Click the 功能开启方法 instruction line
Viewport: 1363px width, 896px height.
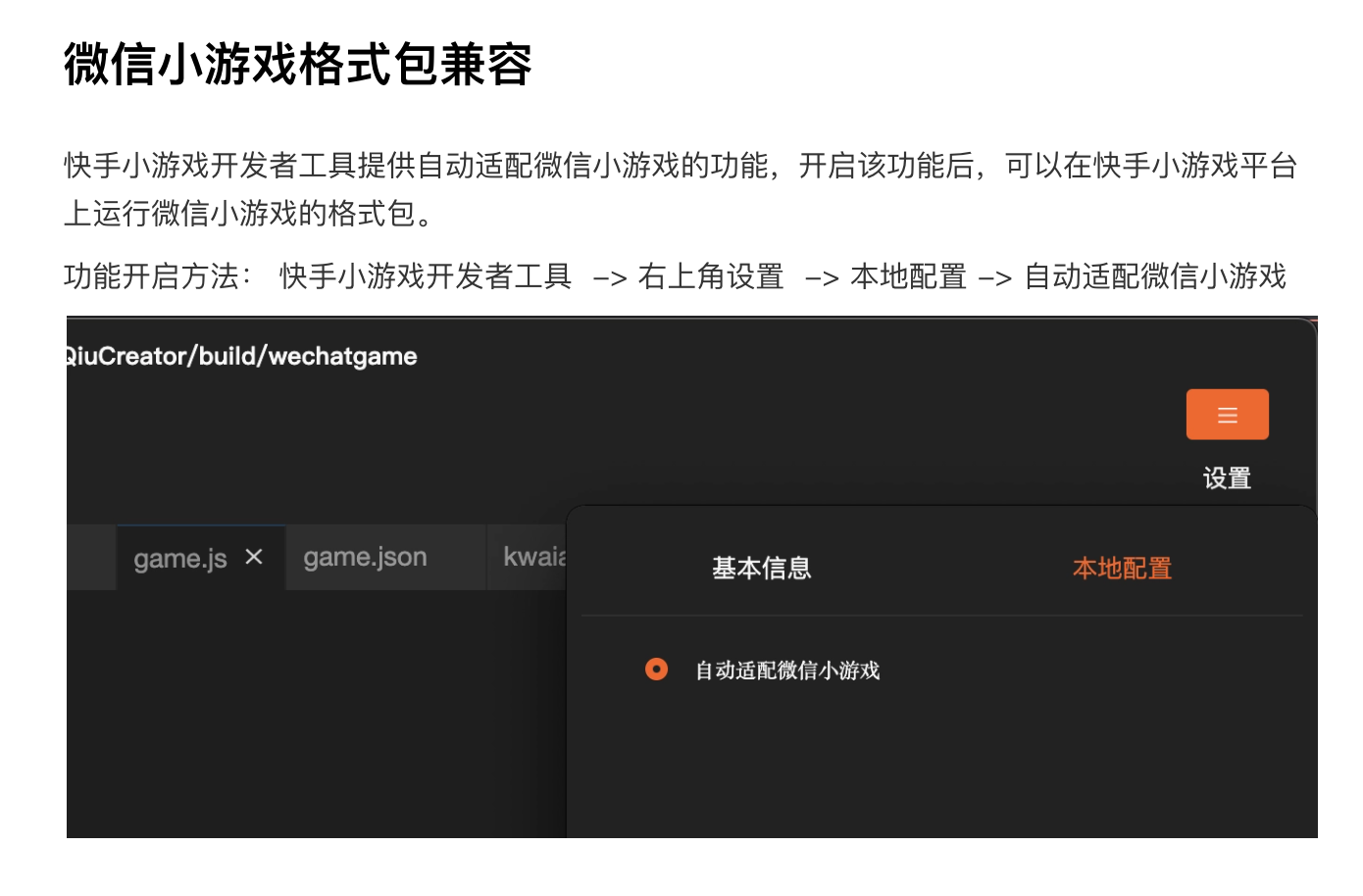point(675,276)
